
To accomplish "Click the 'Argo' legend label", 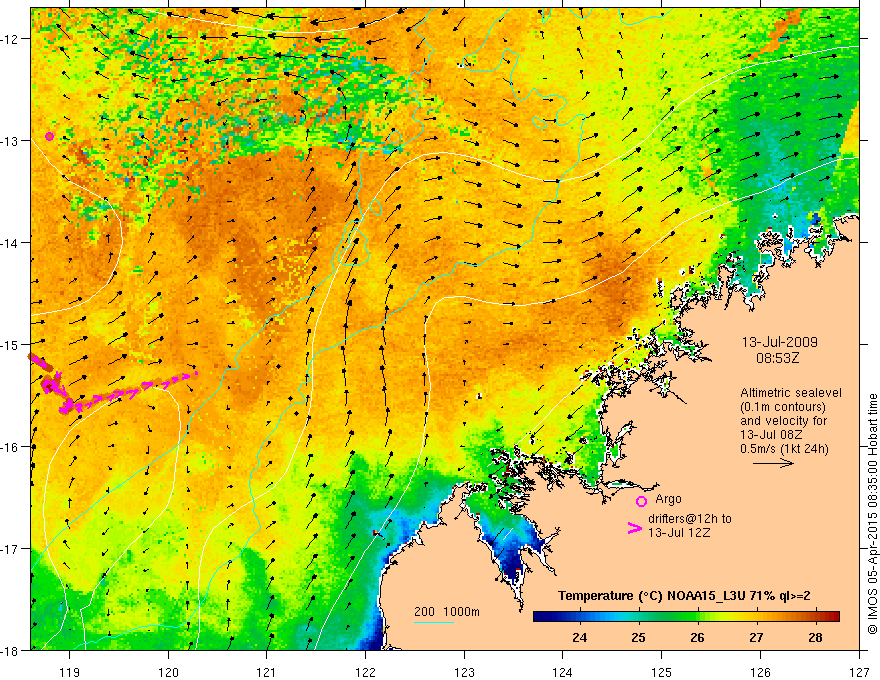I will pos(668,499).
